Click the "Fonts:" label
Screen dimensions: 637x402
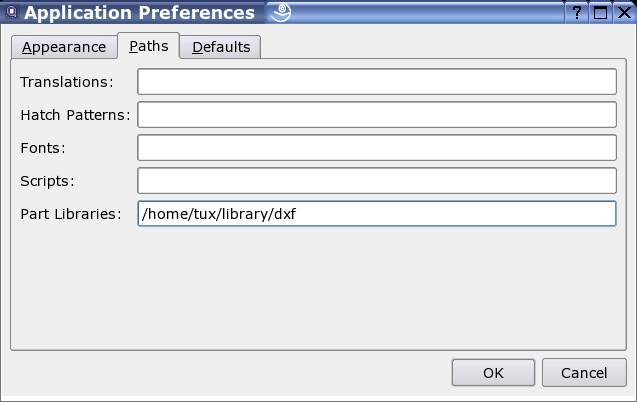pos(43,148)
